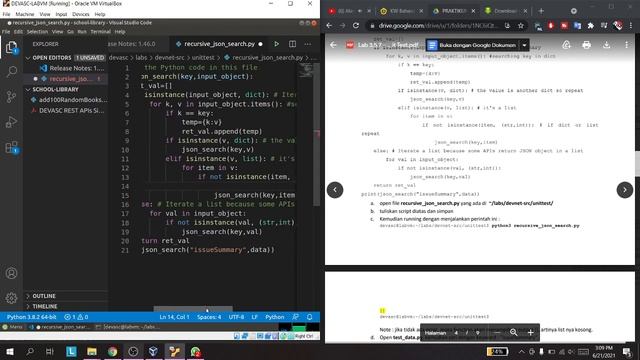Open the Chrome extensions puzzle icon
This screenshot has width=640, height=360.
(591, 25)
